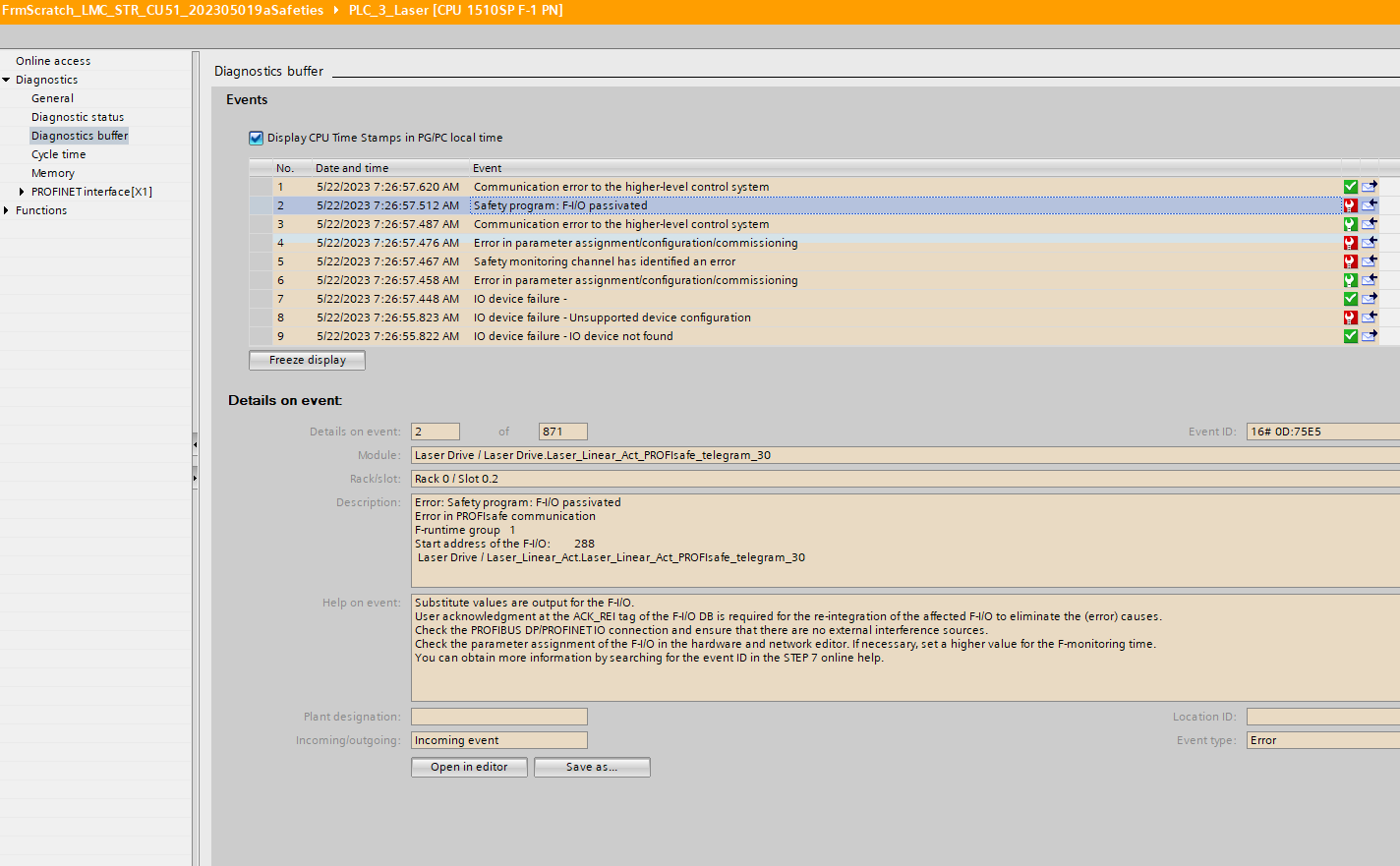Select the IO device not found event row

[x=573, y=336]
